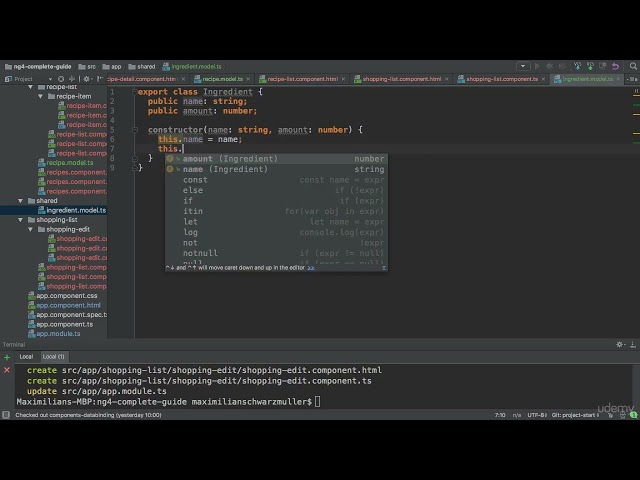Click the VCS commit changes icon
Image resolution: width=640 pixels, height=480 pixels.
[x=590, y=66]
